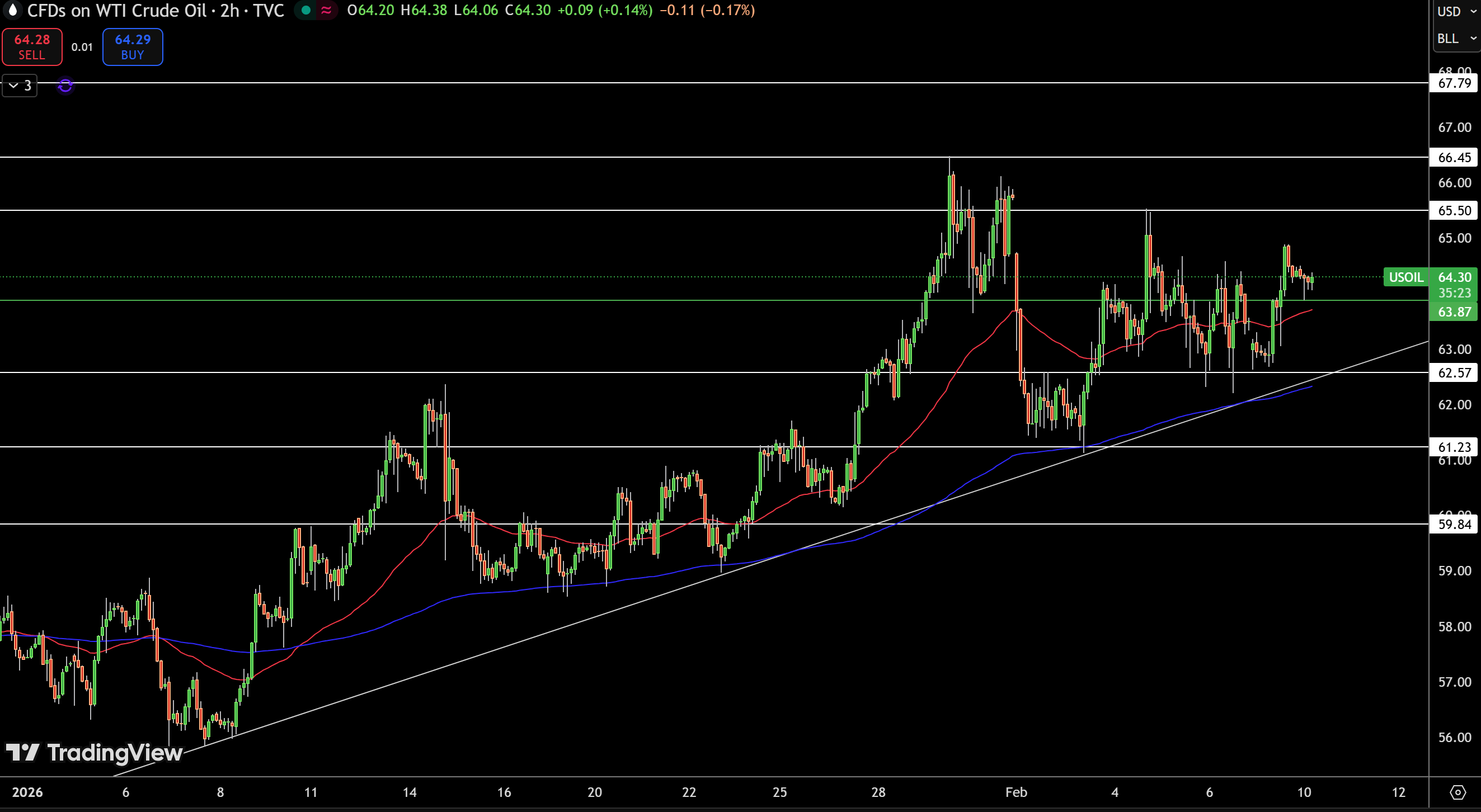
Task: Click the C64.30 close price value
Action: pos(528,10)
